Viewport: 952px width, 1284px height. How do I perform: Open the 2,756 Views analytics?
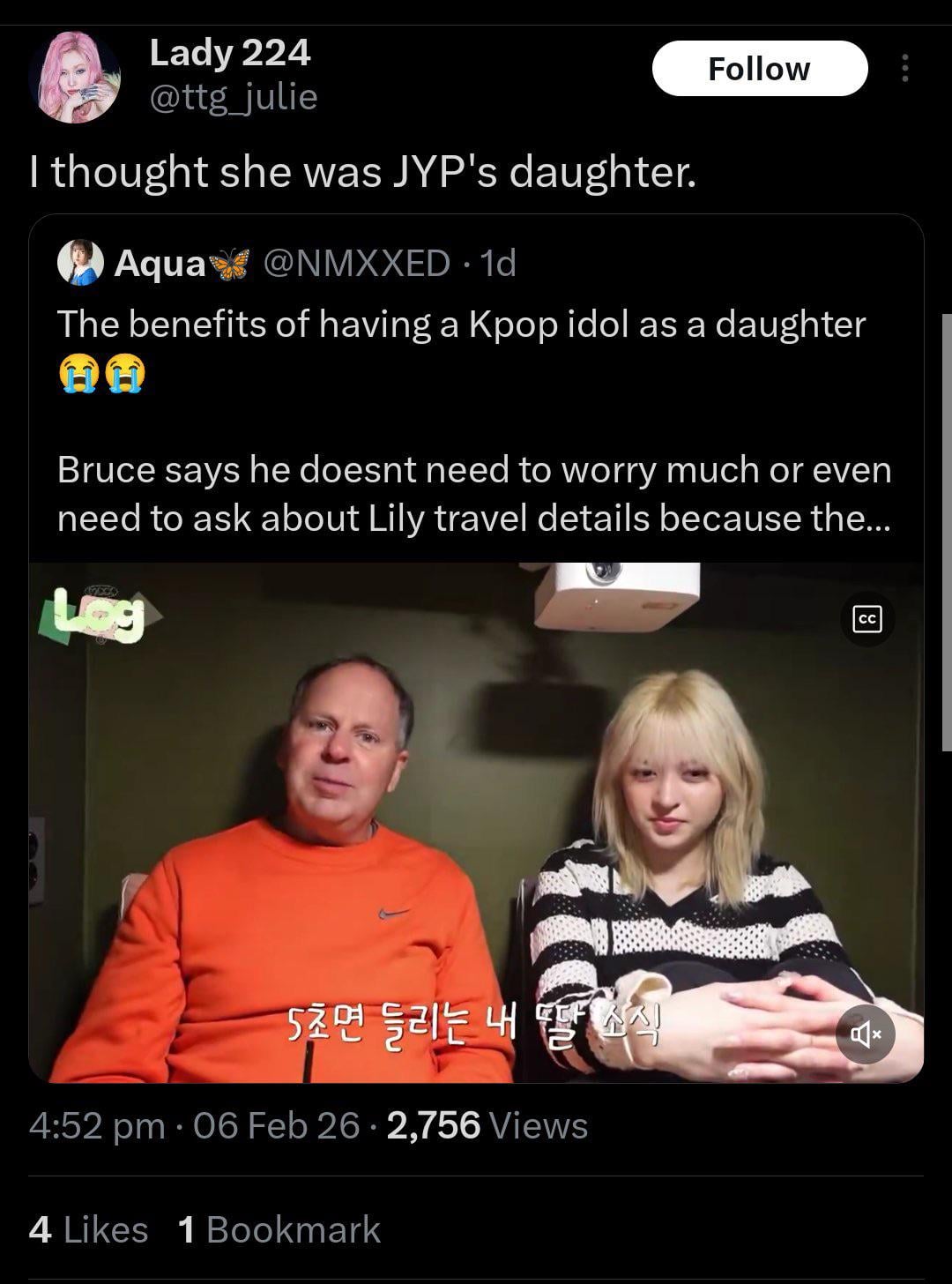click(487, 1125)
